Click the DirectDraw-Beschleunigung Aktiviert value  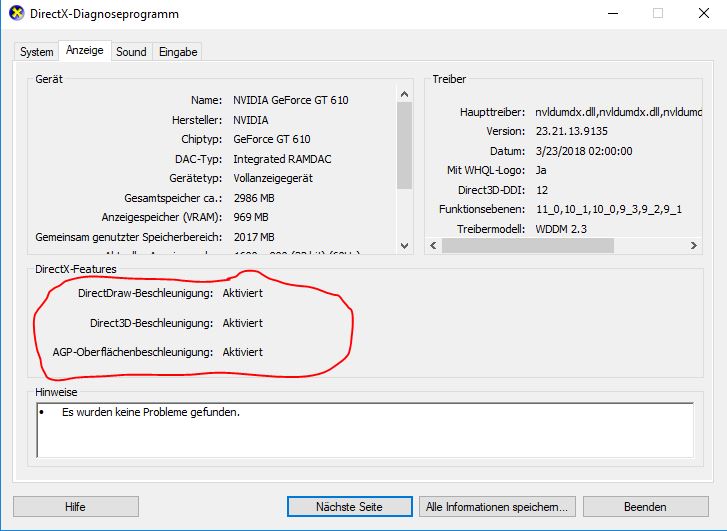242,293
